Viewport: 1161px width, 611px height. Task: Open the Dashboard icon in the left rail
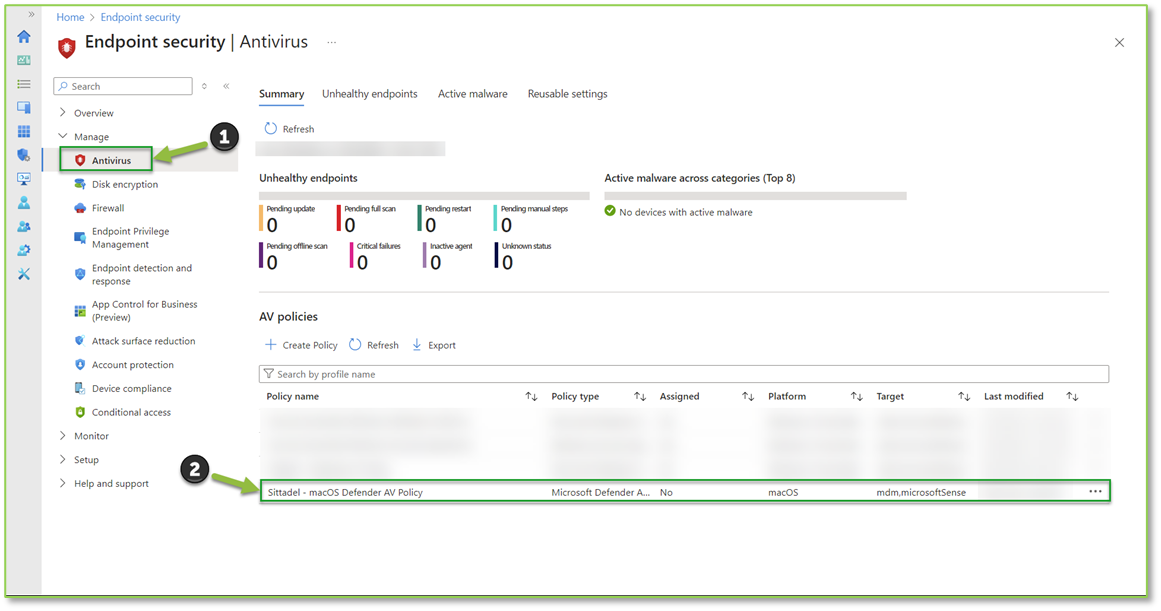tap(23, 61)
